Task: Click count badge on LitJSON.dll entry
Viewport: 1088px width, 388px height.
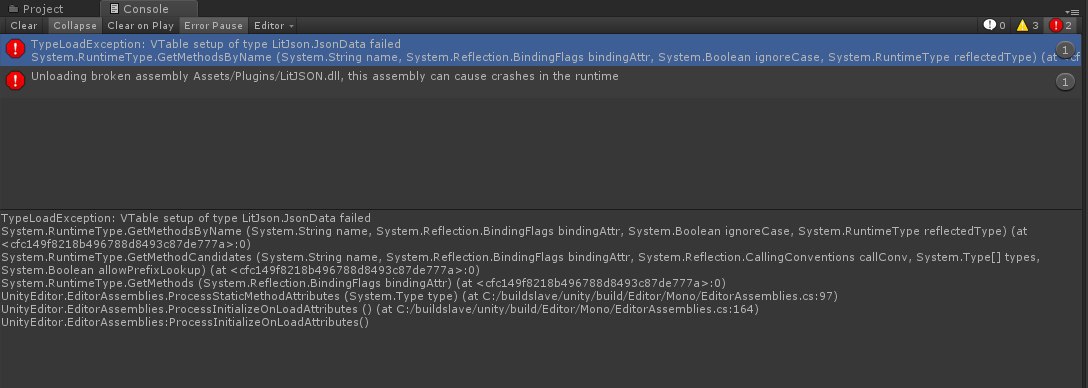Action: pos(1064,82)
